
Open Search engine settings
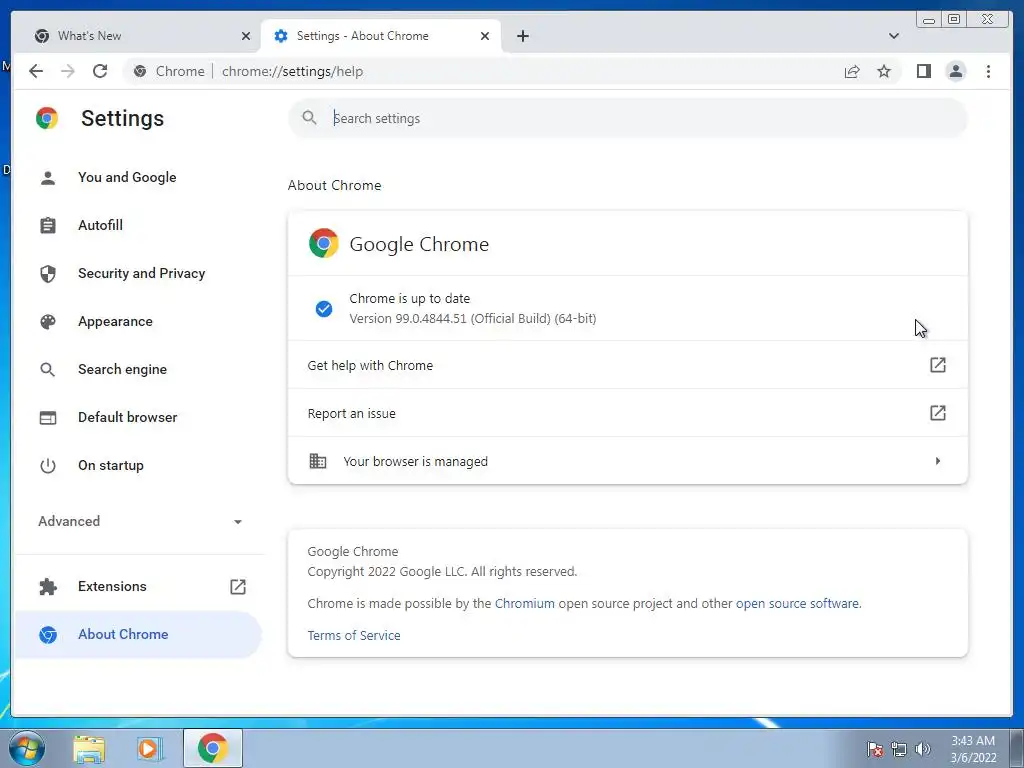tap(122, 370)
